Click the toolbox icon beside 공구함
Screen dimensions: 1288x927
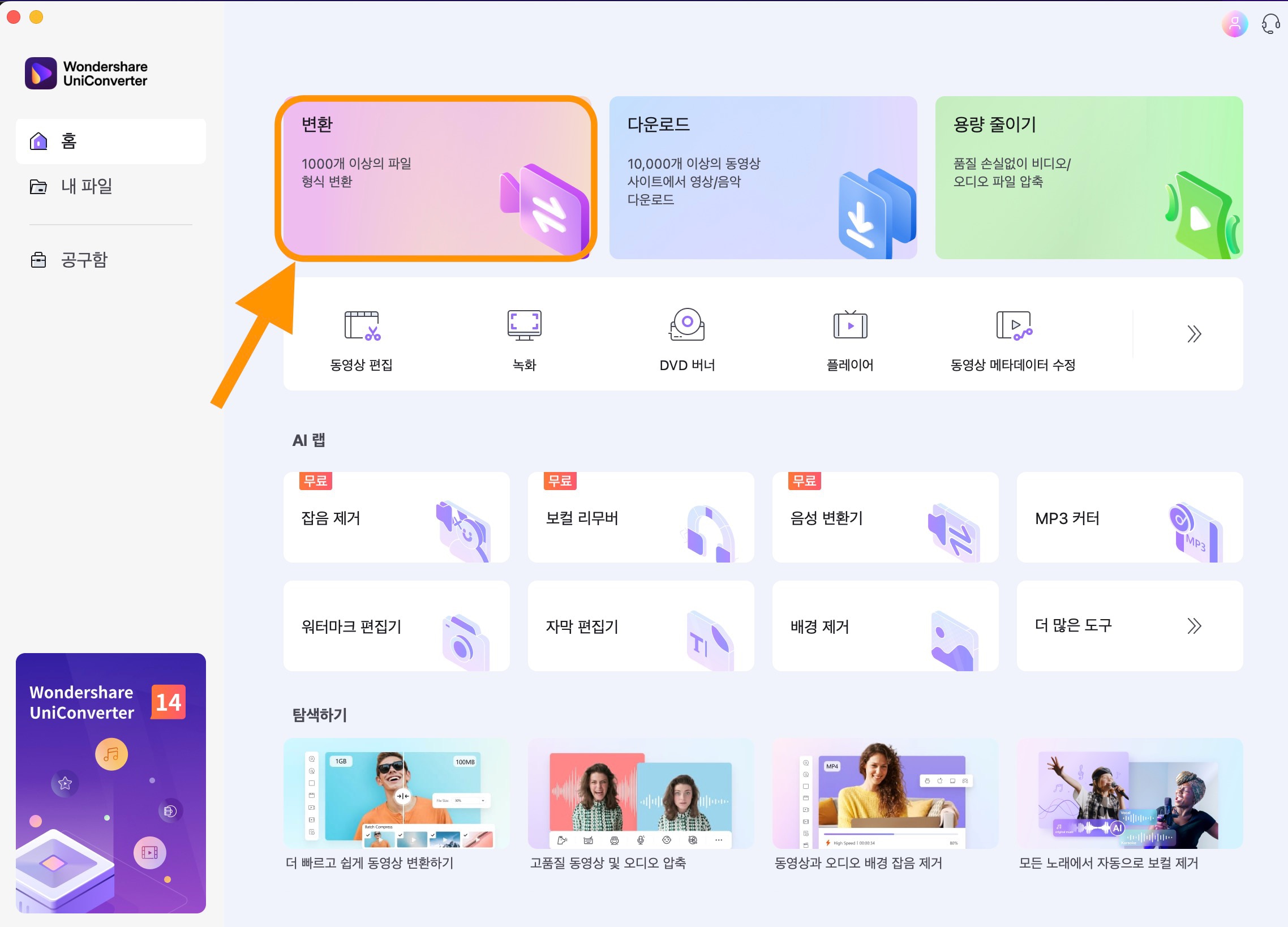coord(38,260)
